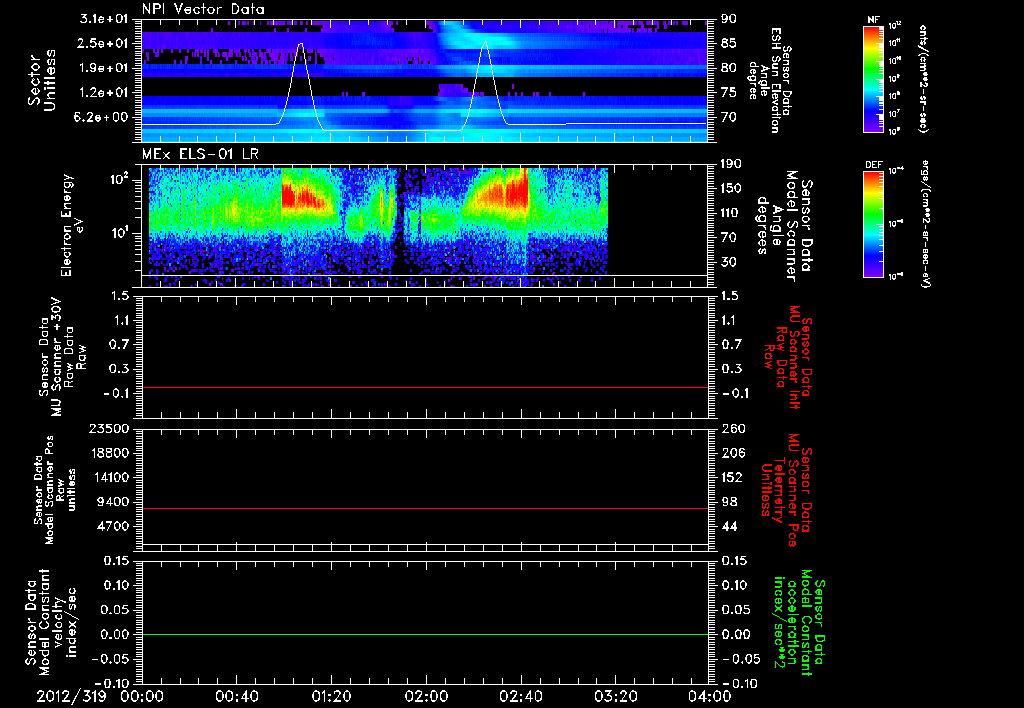The height and width of the screenshot is (708, 1024).
Task: Select the 'MEx ELS-01 LR' panel title
Action: coord(200,154)
